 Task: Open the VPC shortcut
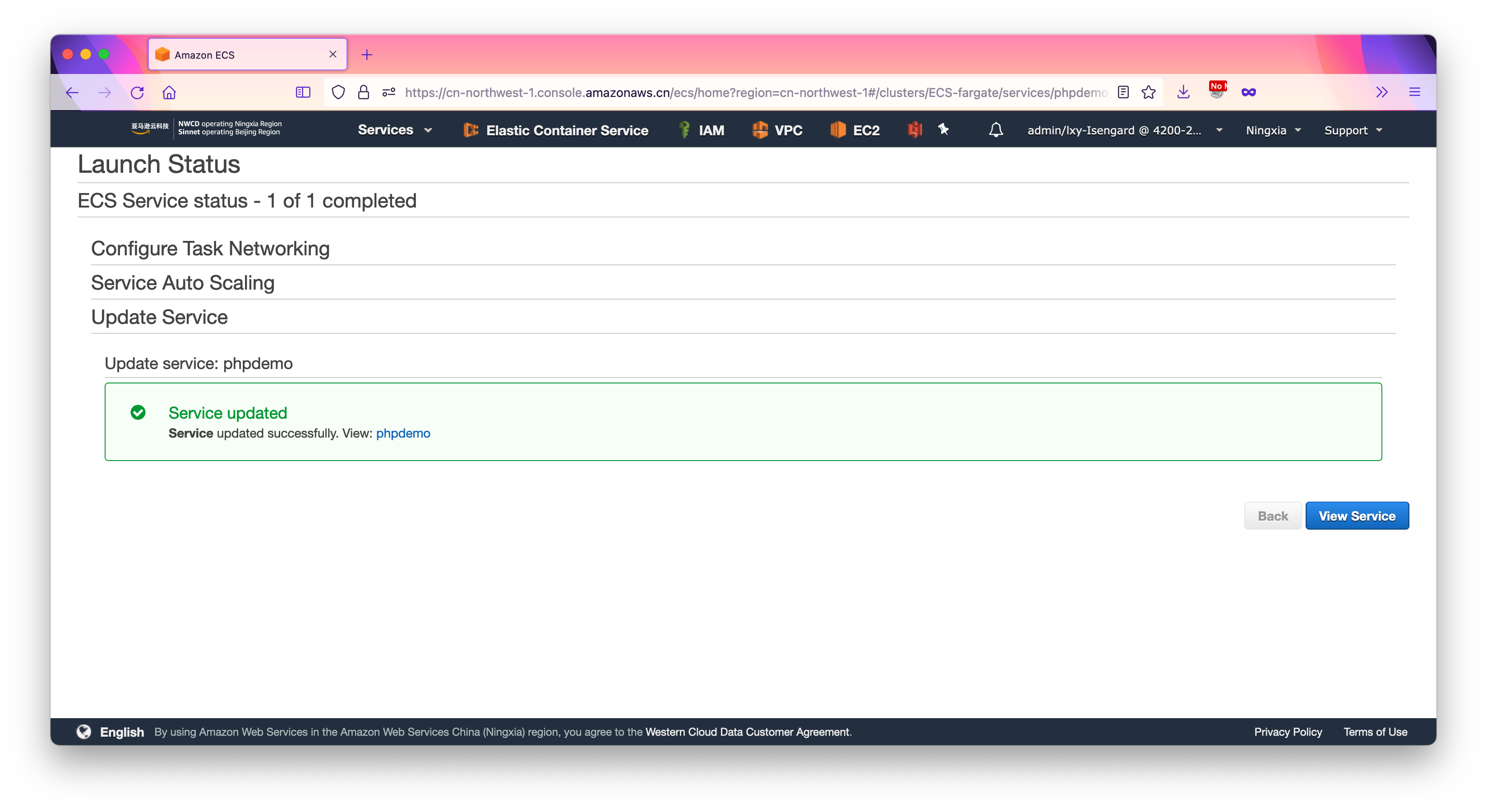click(x=777, y=130)
